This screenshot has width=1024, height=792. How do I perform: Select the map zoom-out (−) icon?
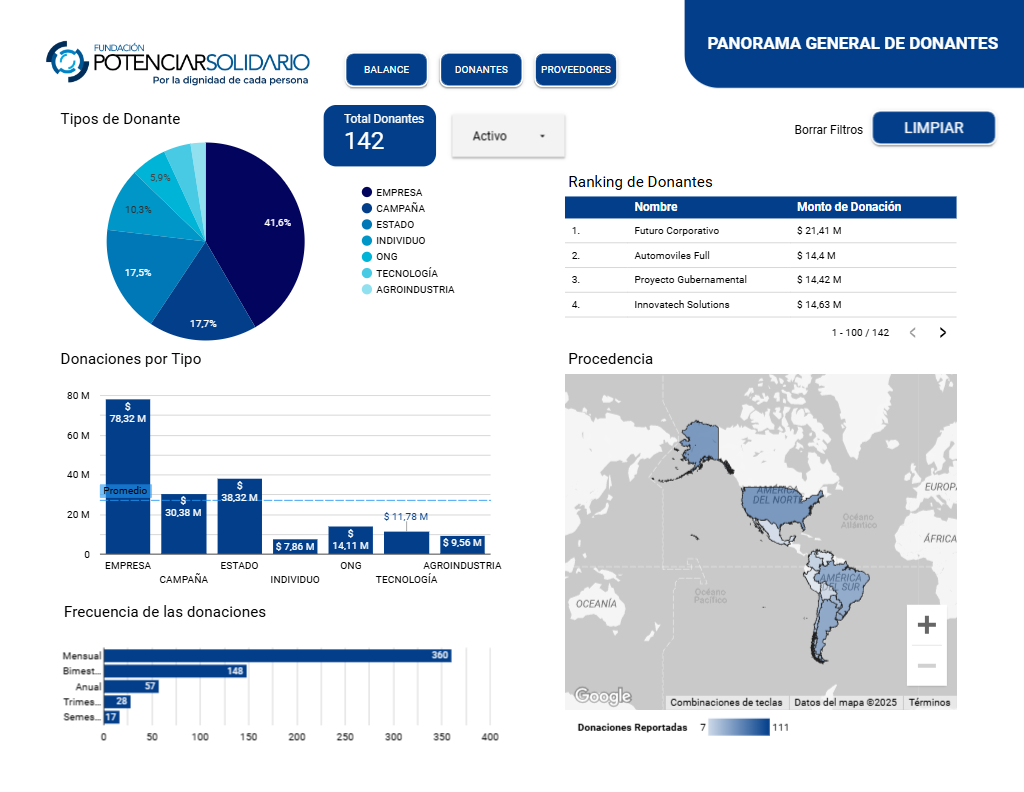pos(926,663)
